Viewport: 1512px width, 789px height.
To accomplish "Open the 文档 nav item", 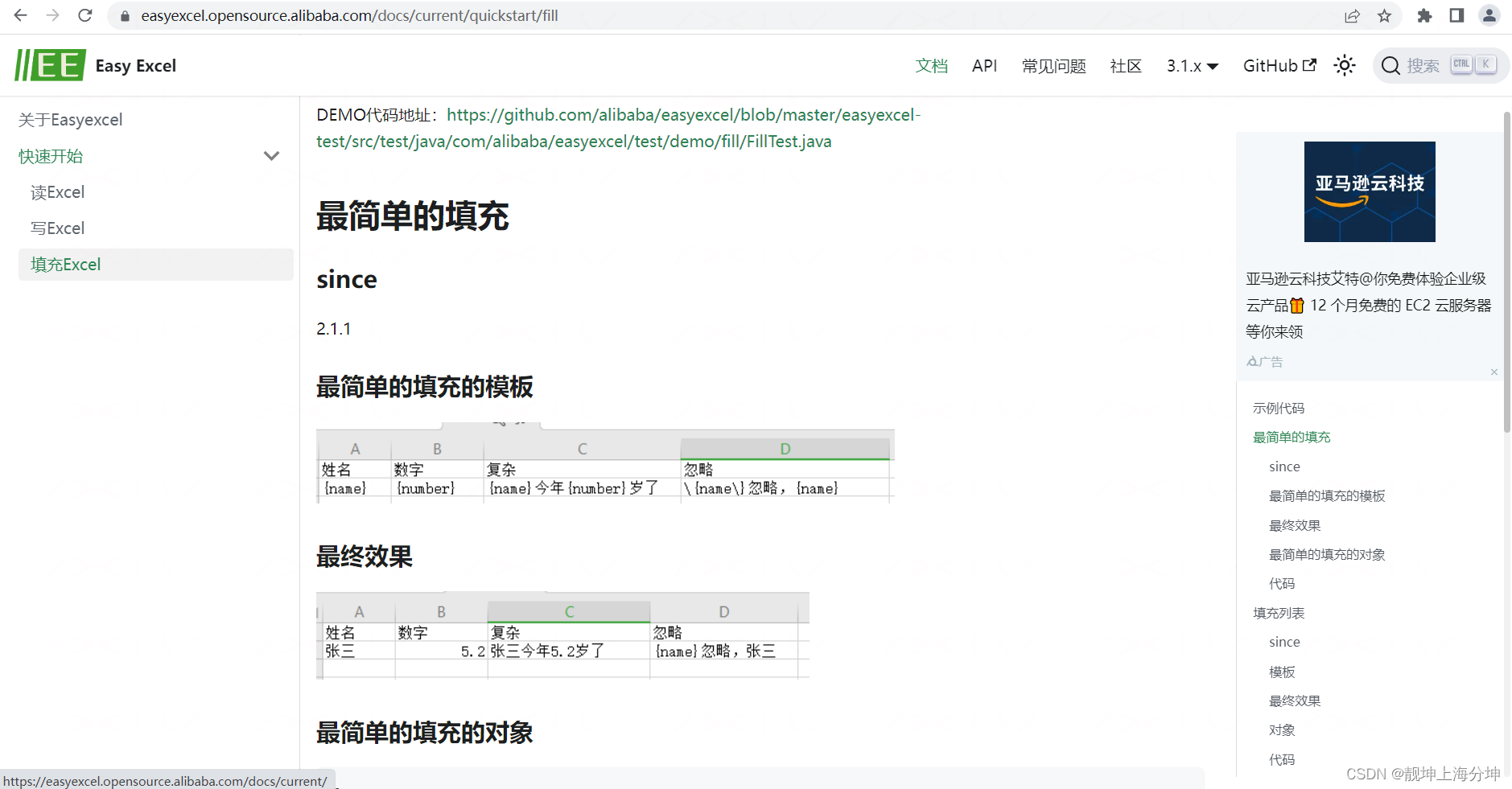I will 932,66.
